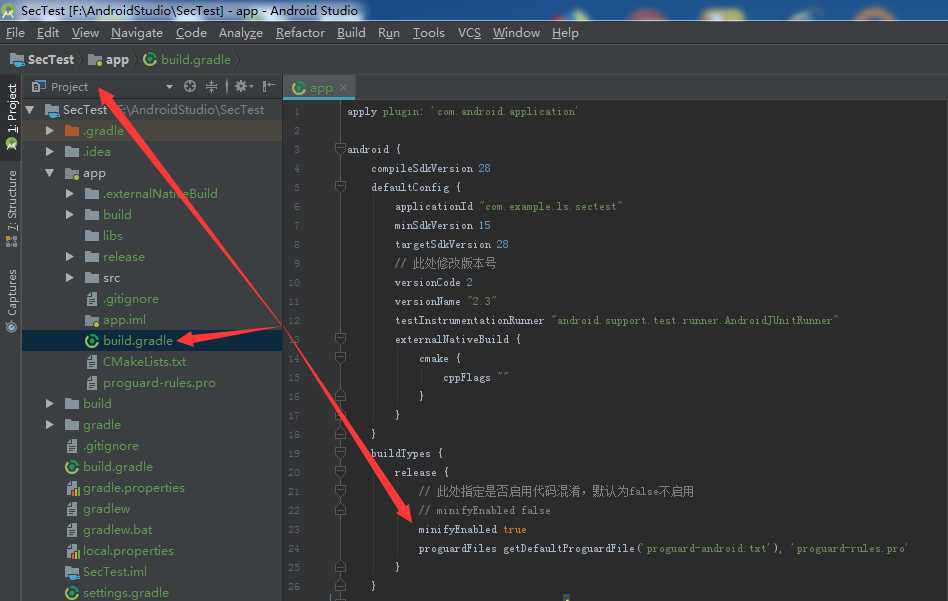Click on versionCode 2 line

tap(433, 282)
